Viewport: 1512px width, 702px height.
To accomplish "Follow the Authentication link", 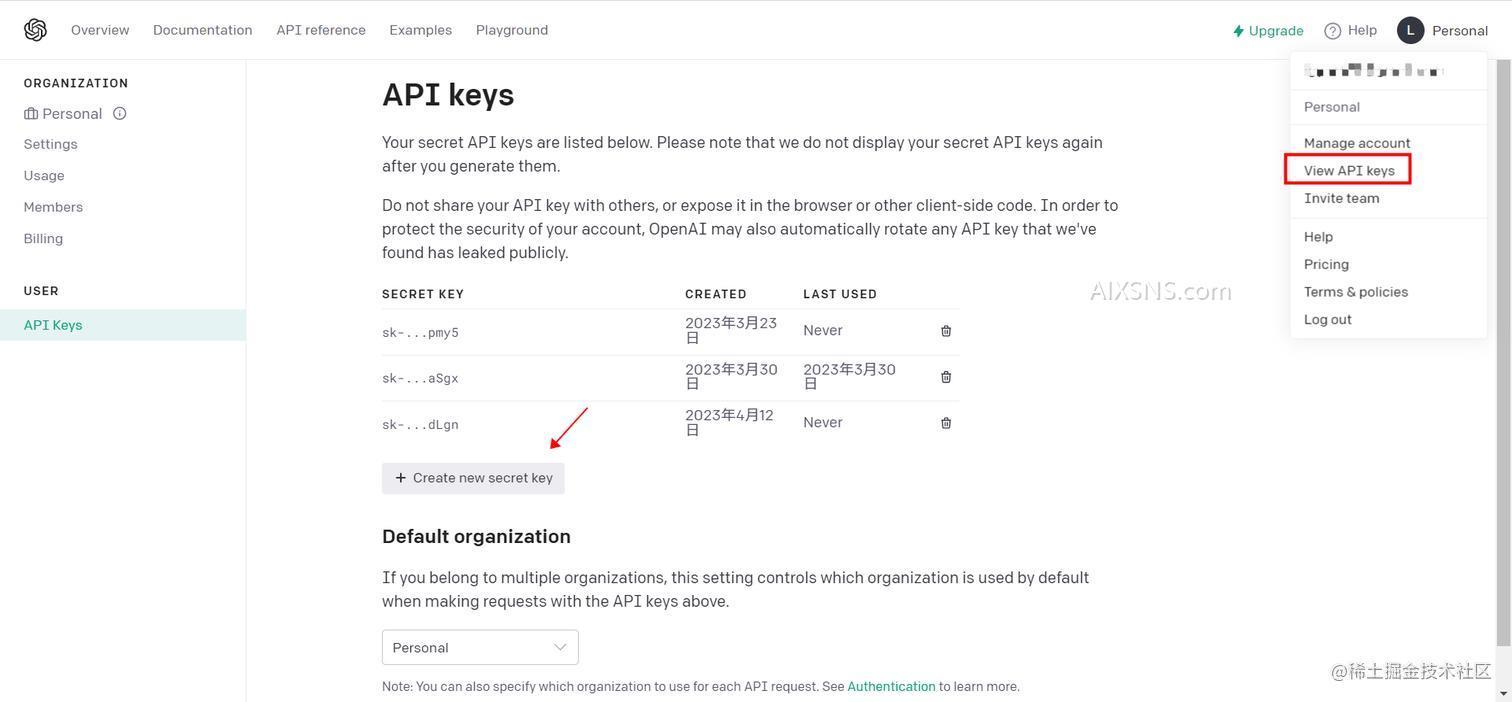I will 891,686.
